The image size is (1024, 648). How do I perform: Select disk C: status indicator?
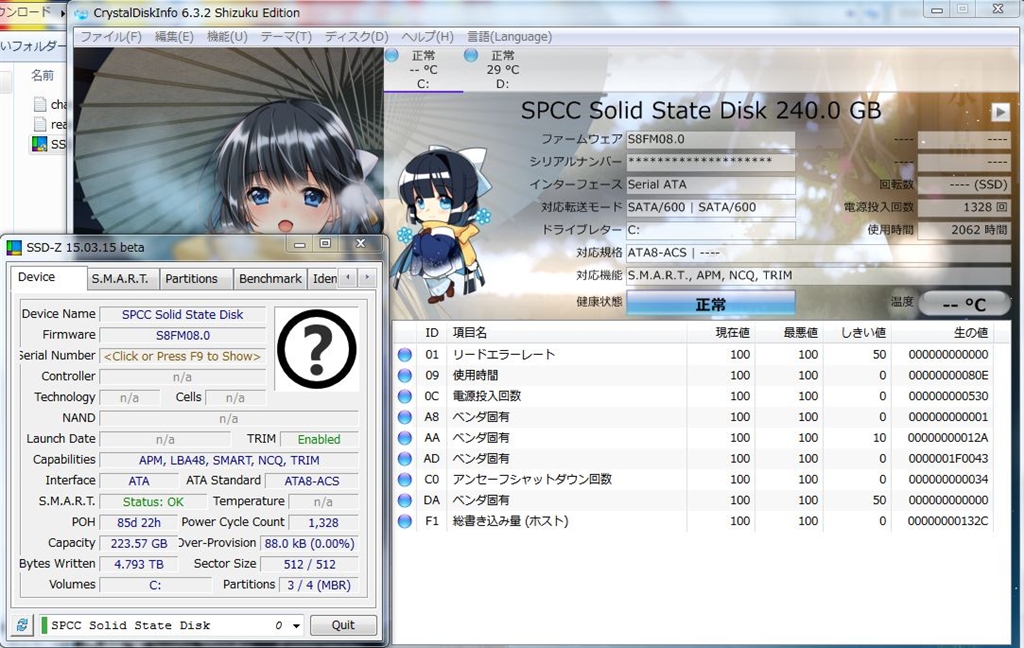pos(423,69)
